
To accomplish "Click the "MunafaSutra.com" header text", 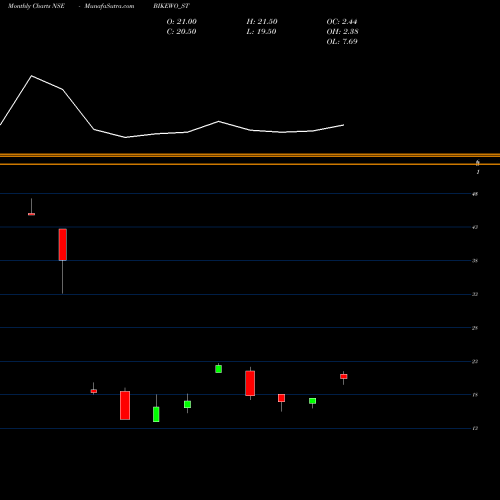I will 109,6.
